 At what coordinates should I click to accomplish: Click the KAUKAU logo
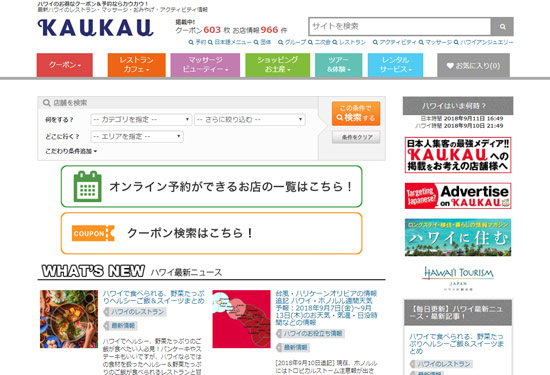95,28
